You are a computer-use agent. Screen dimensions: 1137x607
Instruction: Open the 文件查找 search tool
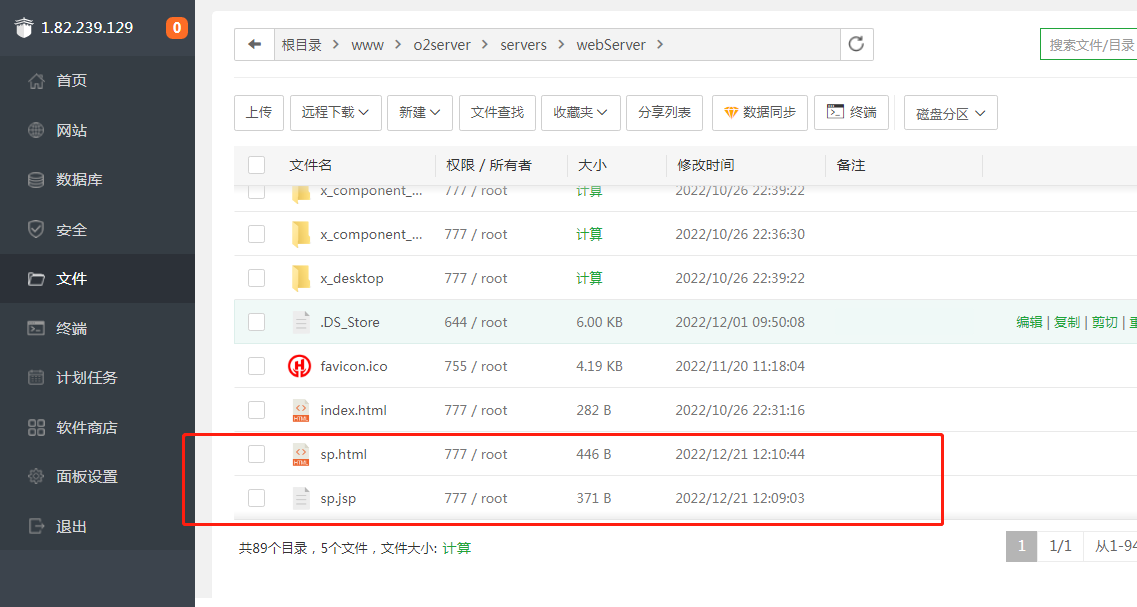point(497,112)
